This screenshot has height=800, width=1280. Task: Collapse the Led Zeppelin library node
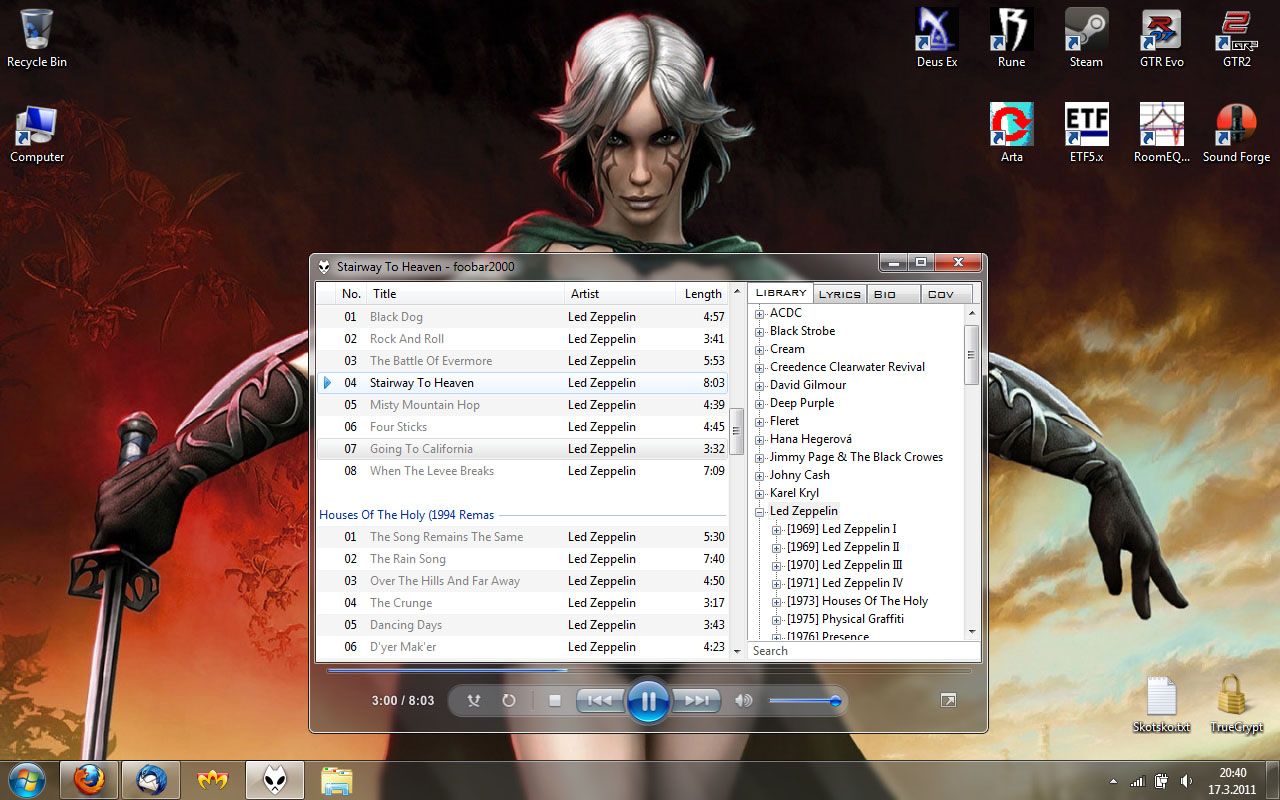760,512
